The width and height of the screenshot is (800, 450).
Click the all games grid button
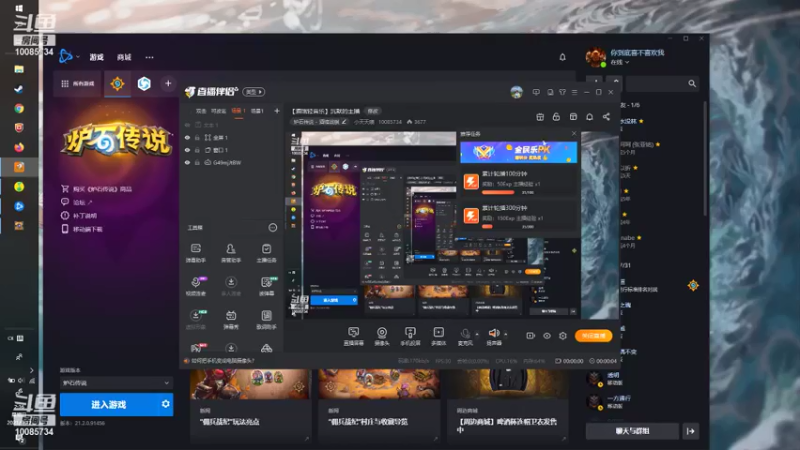[78, 83]
